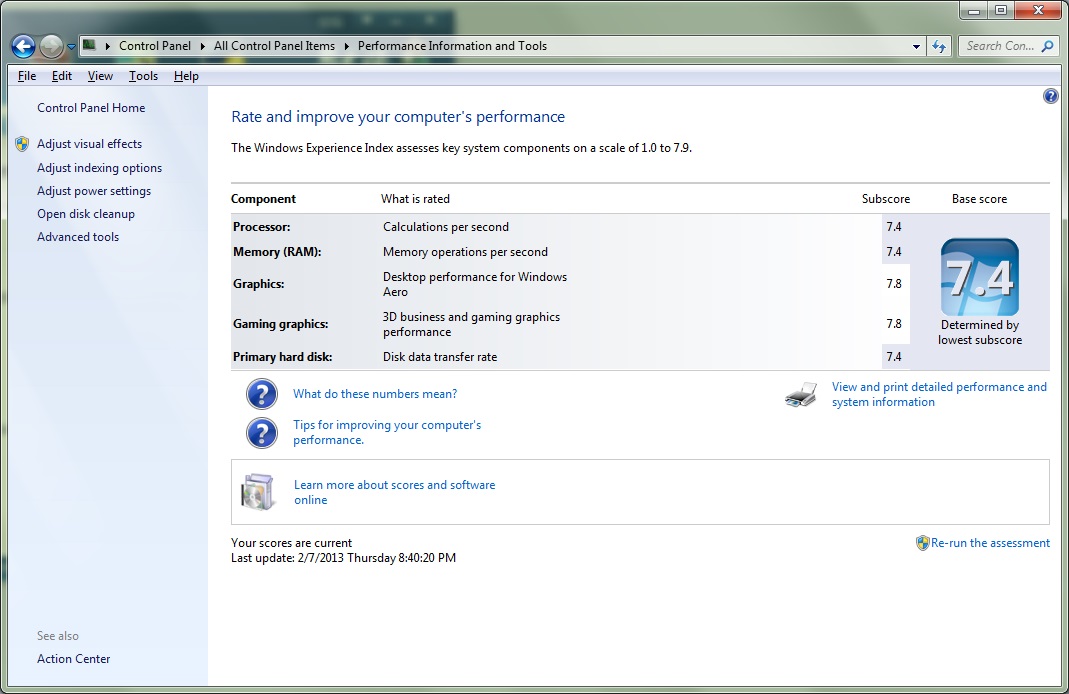The width and height of the screenshot is (1069, 694).
Task: Click the Forward navigation arrow button
Action: click(x=51, y=46)
